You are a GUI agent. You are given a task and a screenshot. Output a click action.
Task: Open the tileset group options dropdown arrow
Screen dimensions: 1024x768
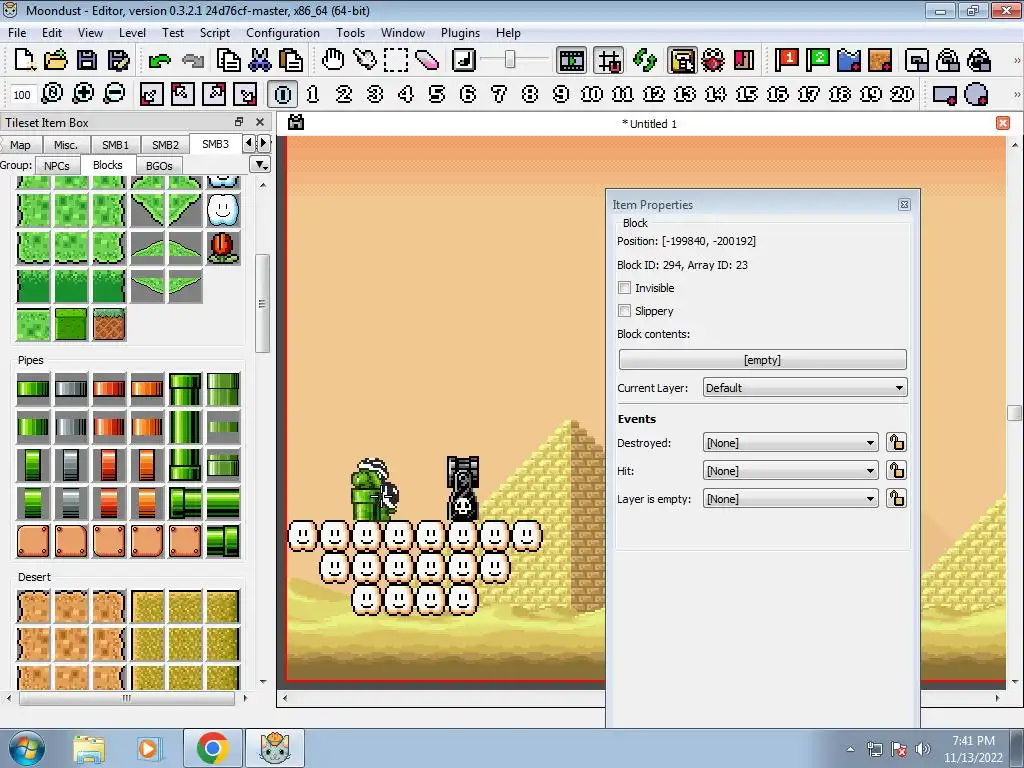(x=261, y=165)
